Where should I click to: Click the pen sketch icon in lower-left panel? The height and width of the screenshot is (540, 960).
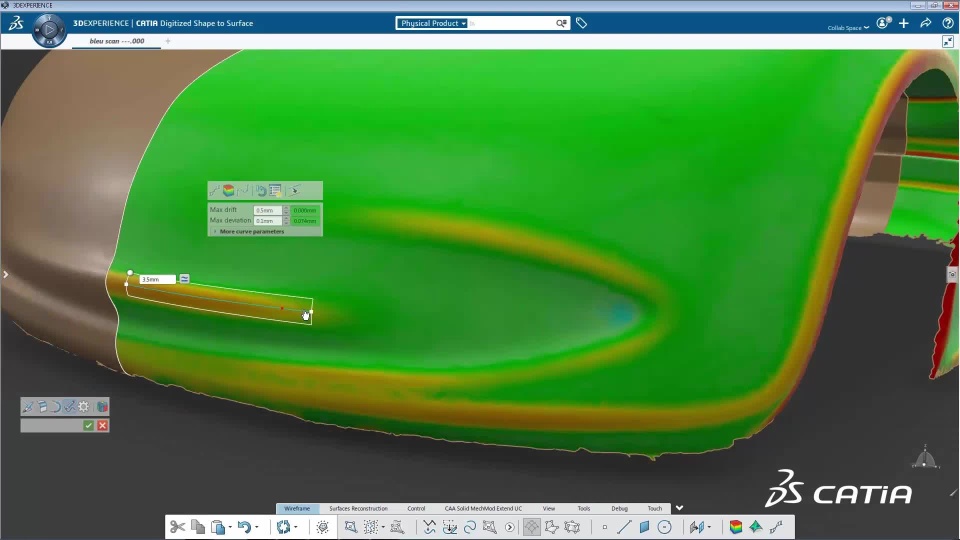28,407
